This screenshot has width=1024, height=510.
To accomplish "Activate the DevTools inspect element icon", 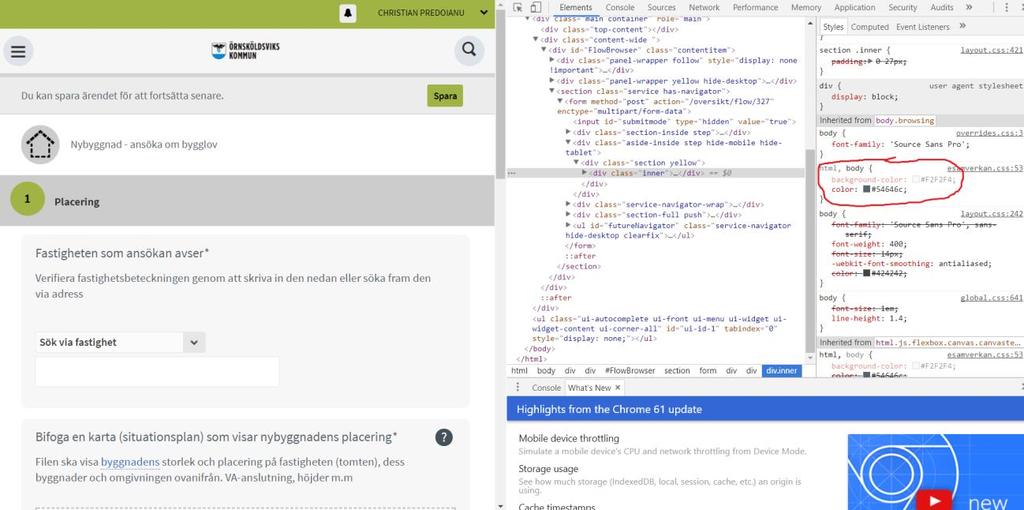I will tap(518, 8).
